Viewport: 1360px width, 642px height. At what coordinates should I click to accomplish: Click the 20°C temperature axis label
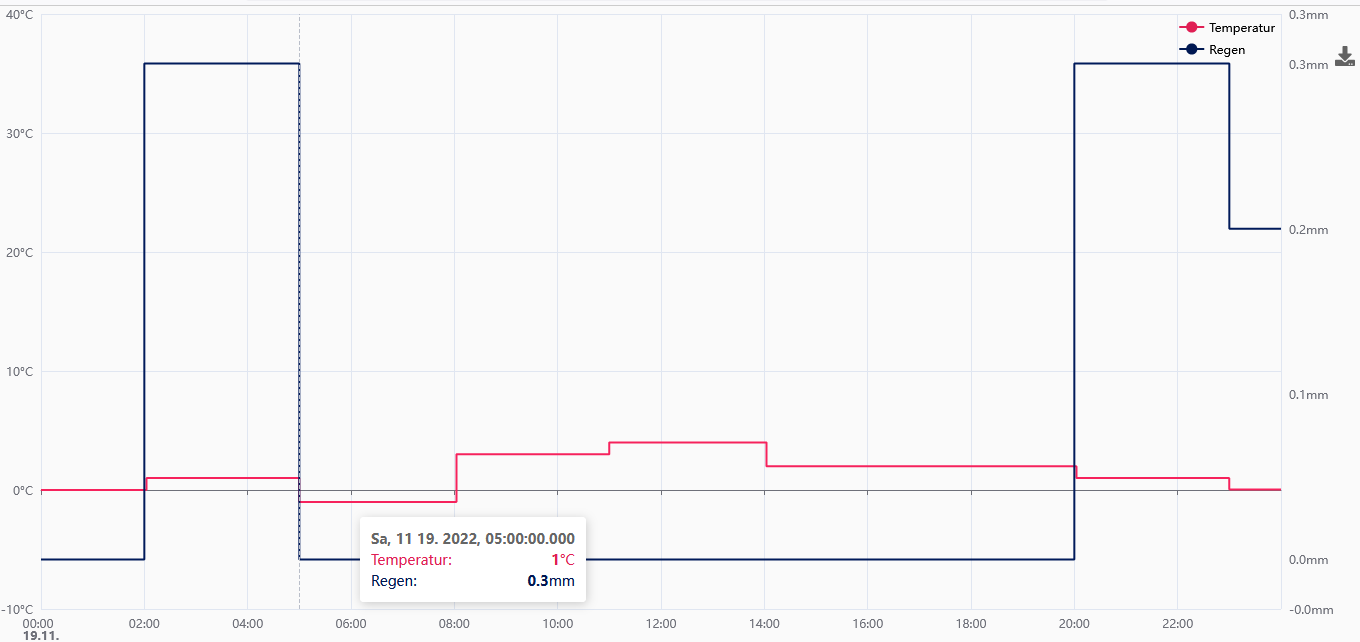(x=20, y=252)
